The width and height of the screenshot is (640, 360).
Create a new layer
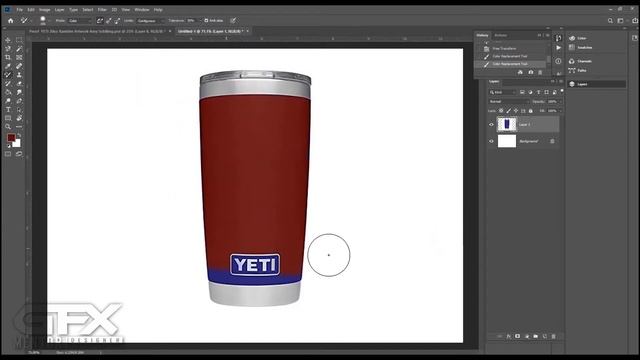(x=544, y=336)
